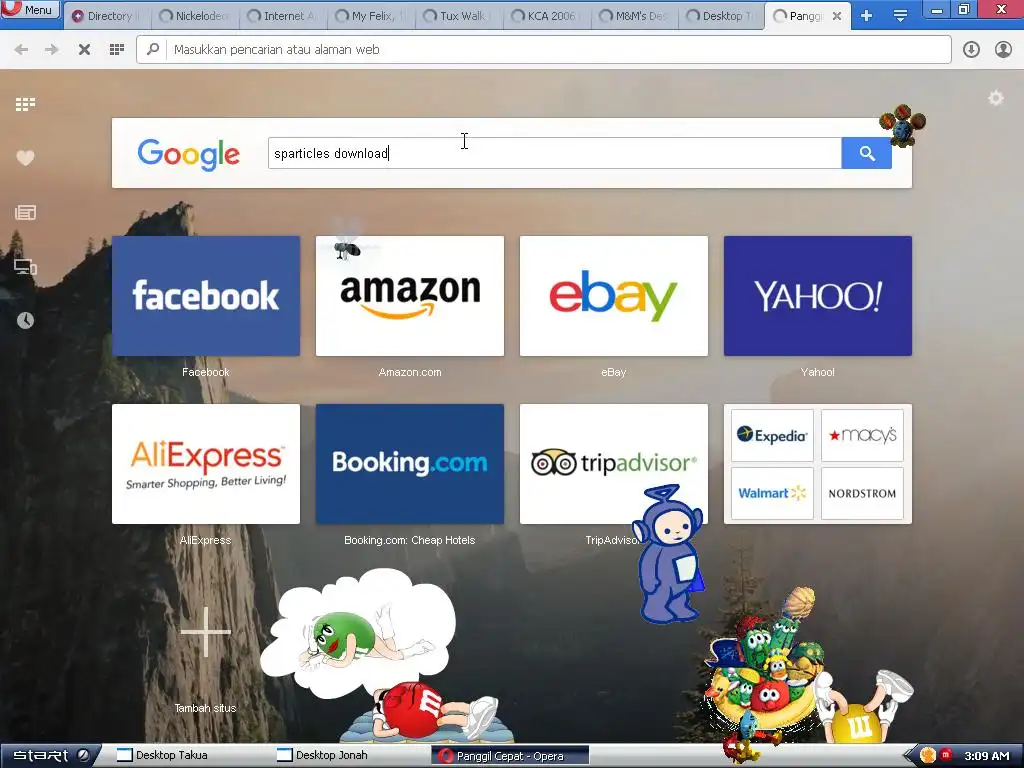Click the purple Teletubby desktop character

(668, 554)
